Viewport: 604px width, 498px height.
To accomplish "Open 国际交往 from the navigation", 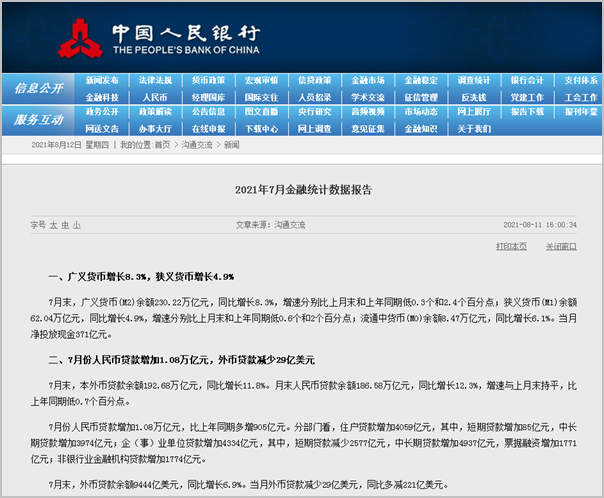I will tap(261, 97).
